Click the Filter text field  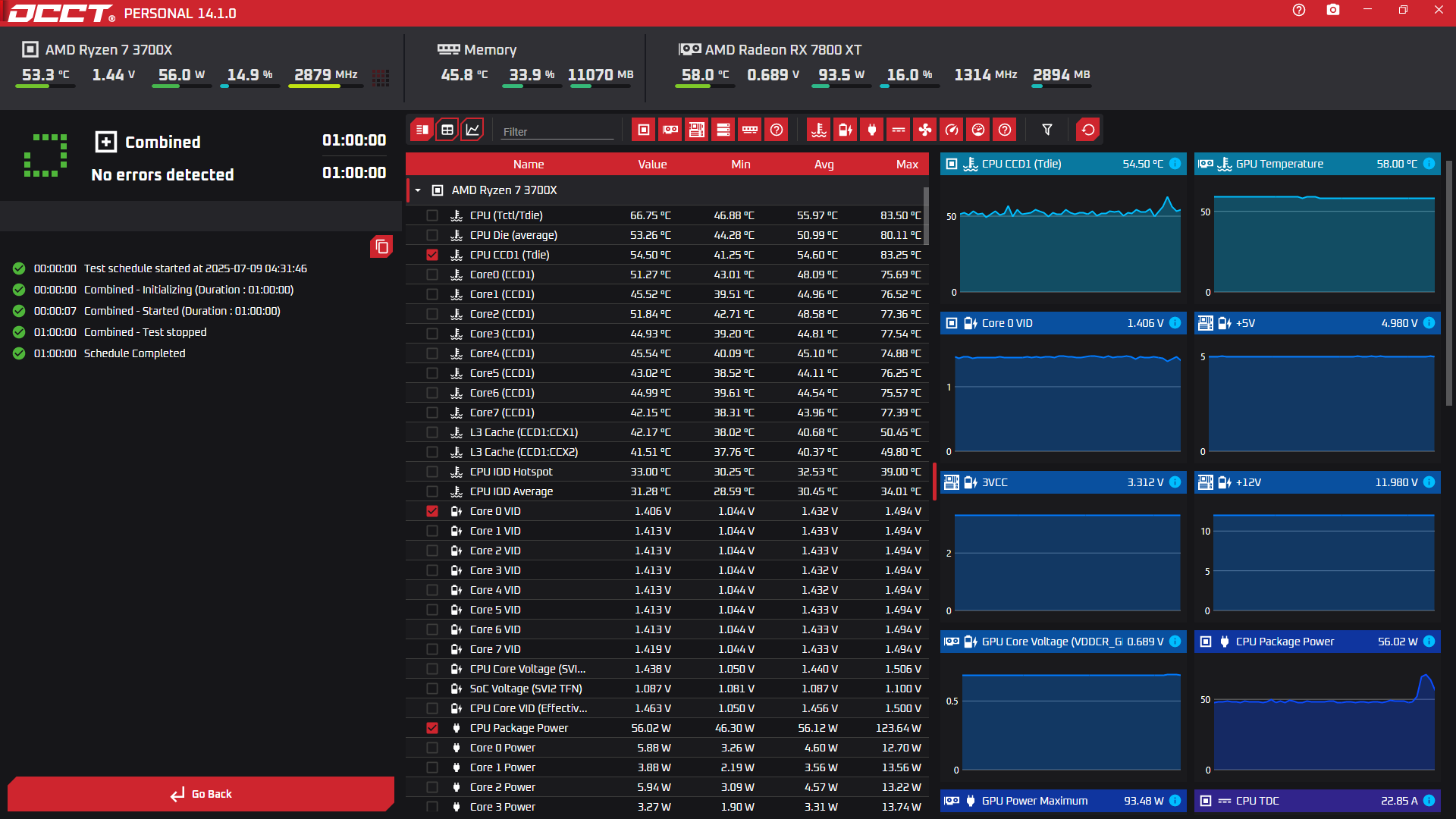pos(557,131)
